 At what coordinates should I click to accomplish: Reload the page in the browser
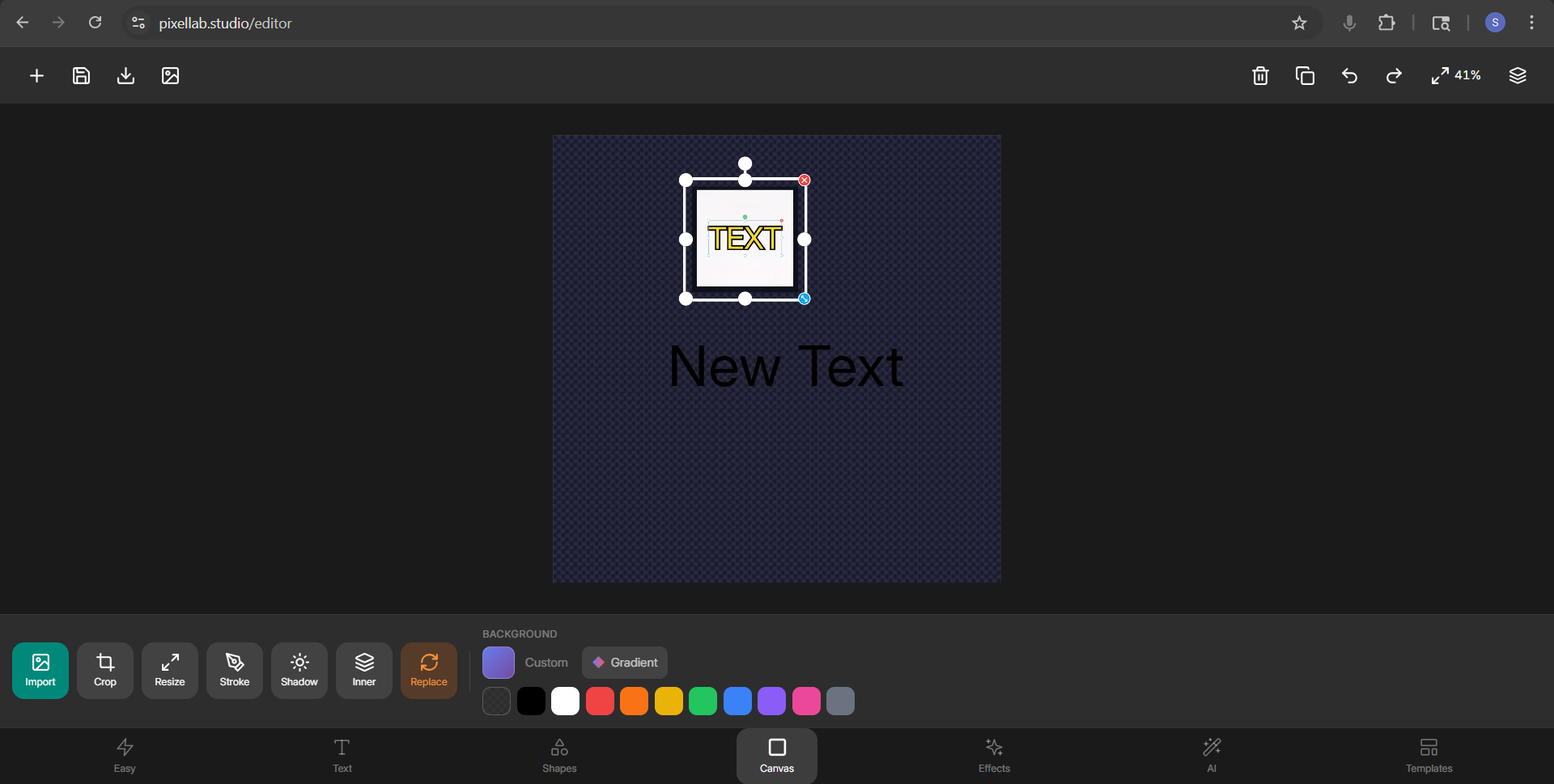tap(96, 23)
